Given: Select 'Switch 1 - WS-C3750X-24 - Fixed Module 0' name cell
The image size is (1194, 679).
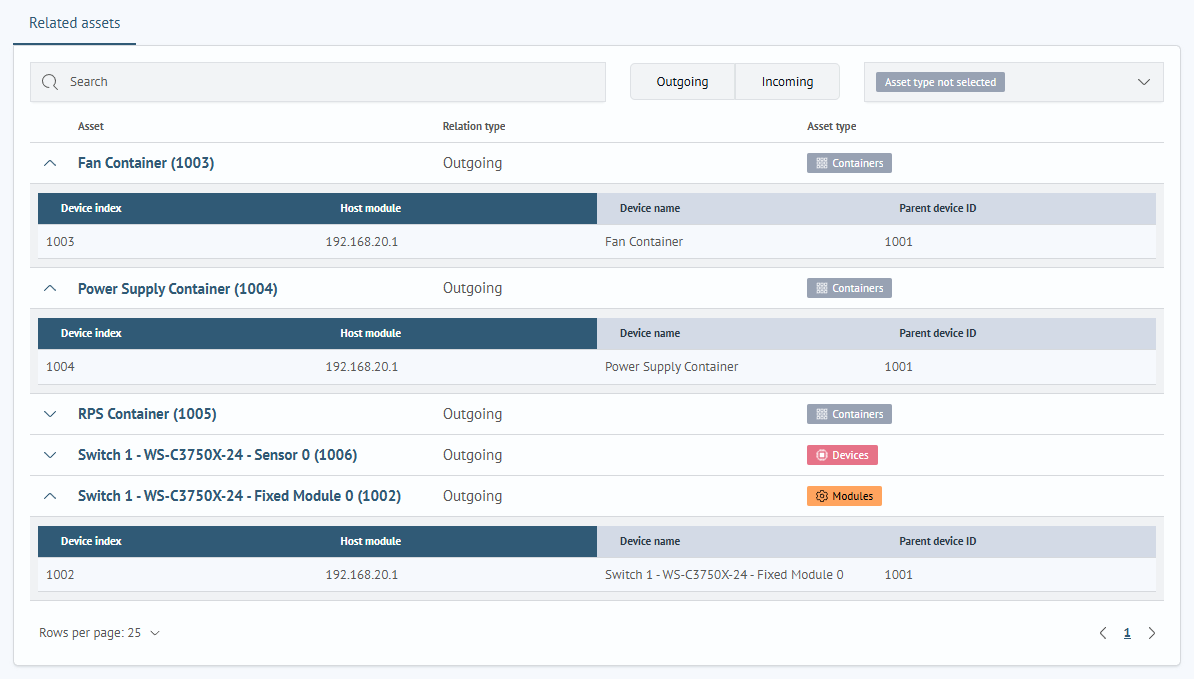Looking at the screenshot, I should coord(724,575).
